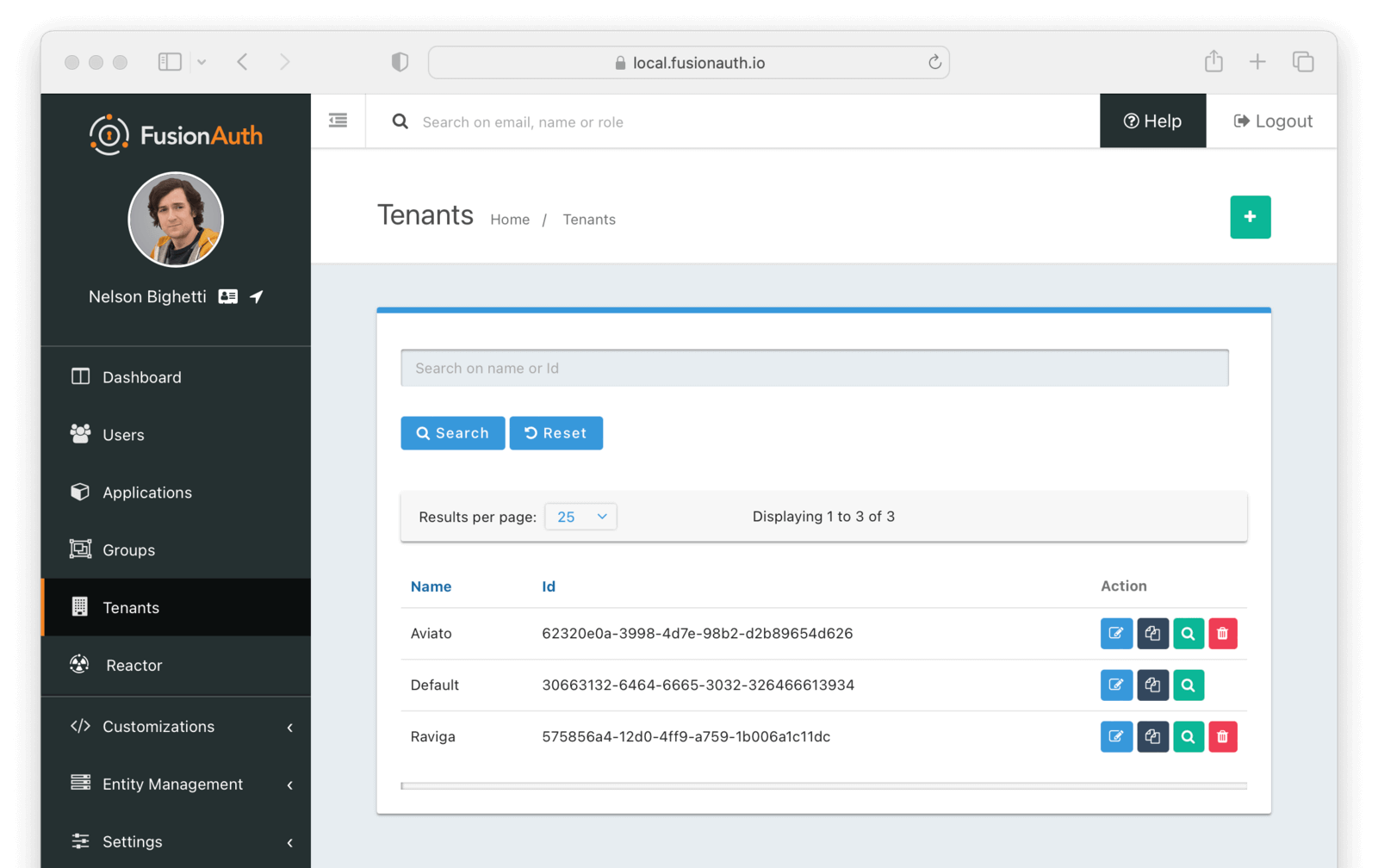Open the Reactor page
1378x868 pixels.
pyautogui.click(x=176, y=666)
